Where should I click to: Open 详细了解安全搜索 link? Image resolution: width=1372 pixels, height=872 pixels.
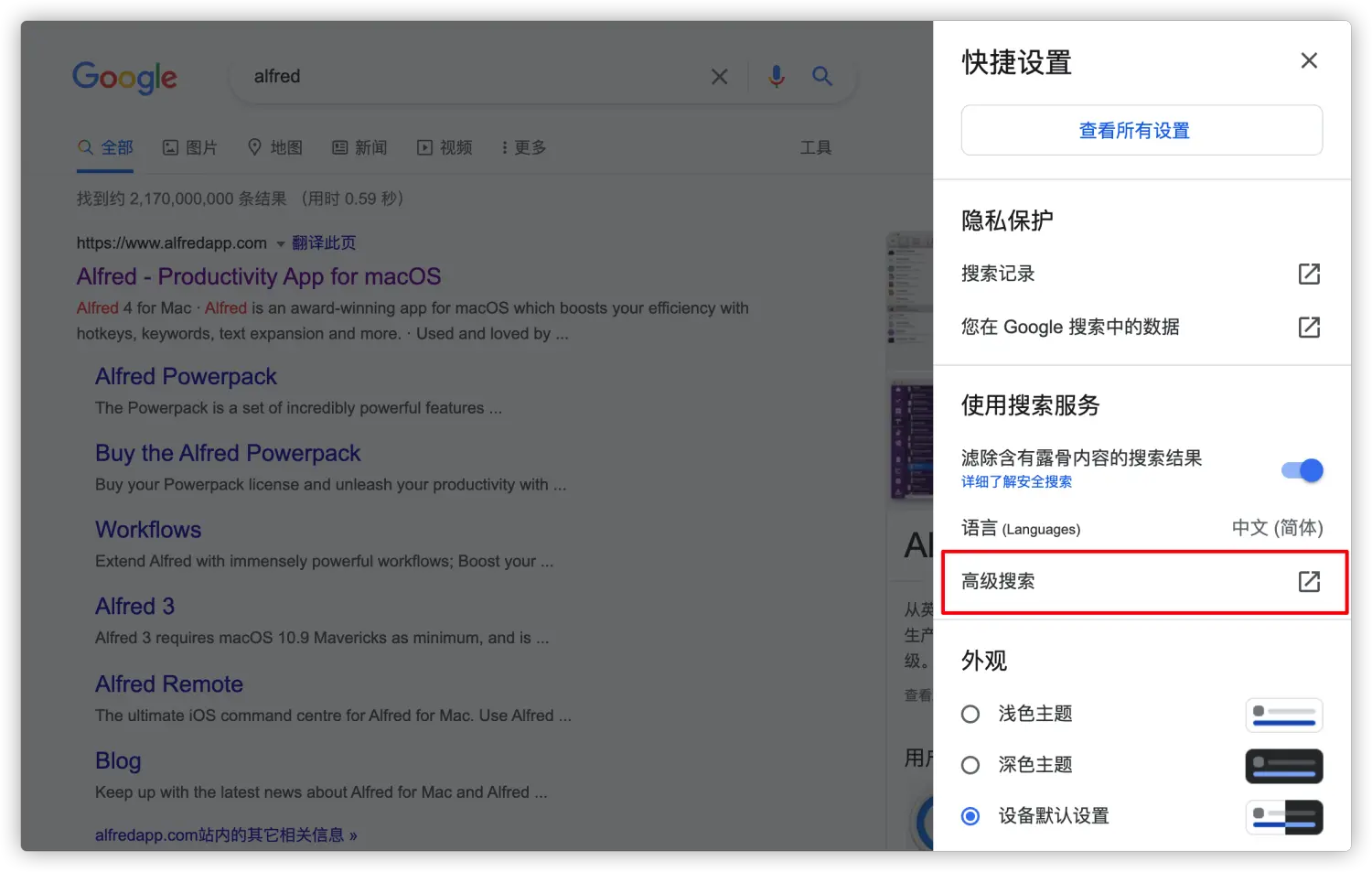pyautogui.click(x=1016, y=482)
